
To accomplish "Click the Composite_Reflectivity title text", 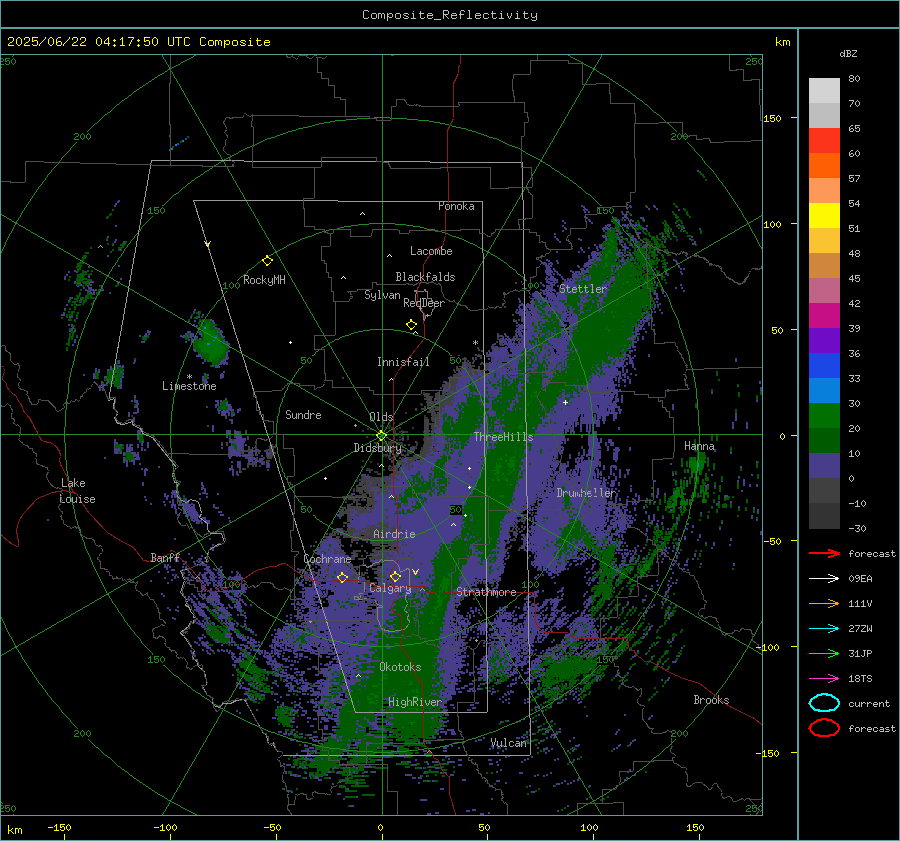I will coord(449,15).
